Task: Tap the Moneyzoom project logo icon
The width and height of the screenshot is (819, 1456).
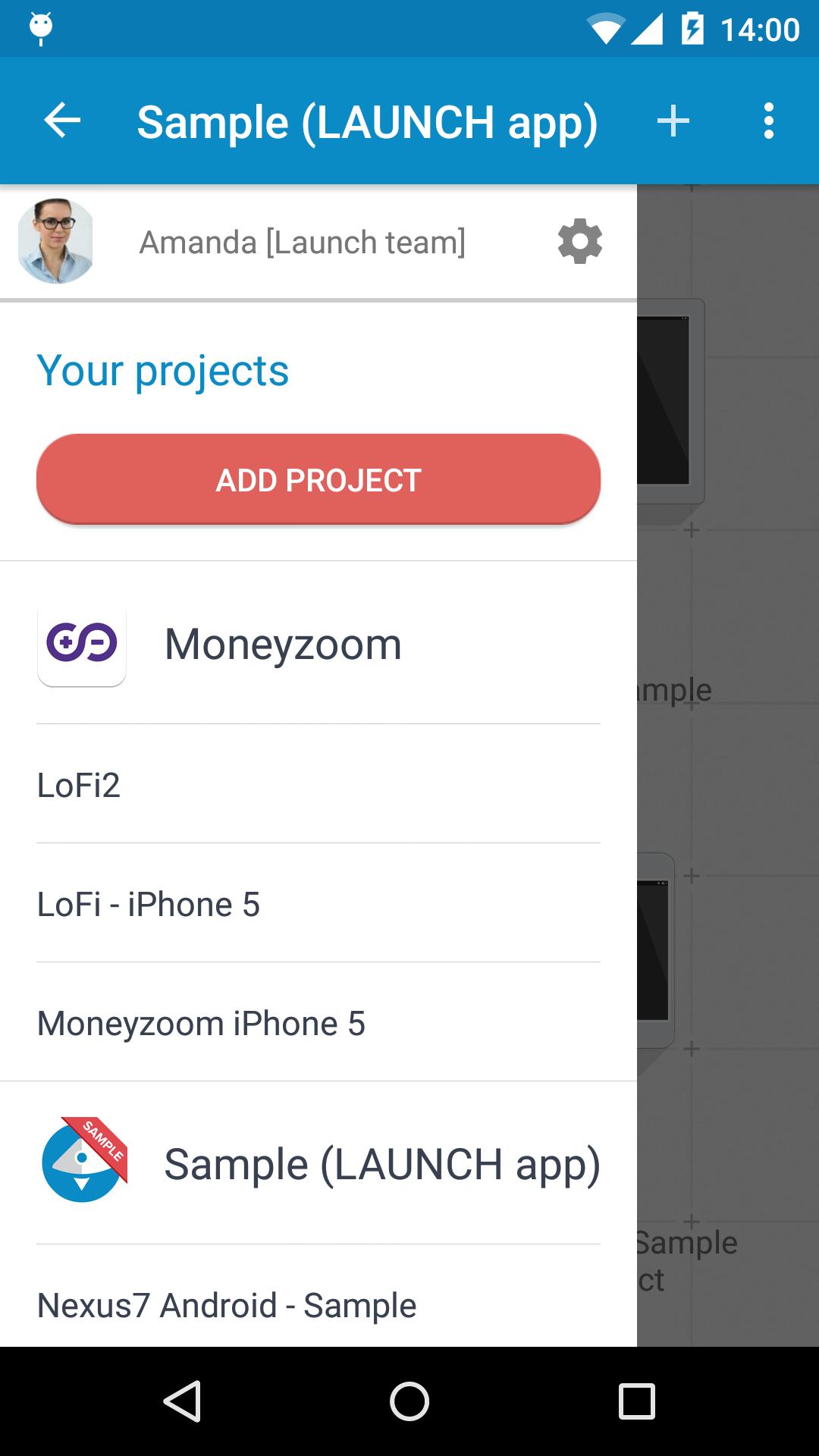Action: 82,644
